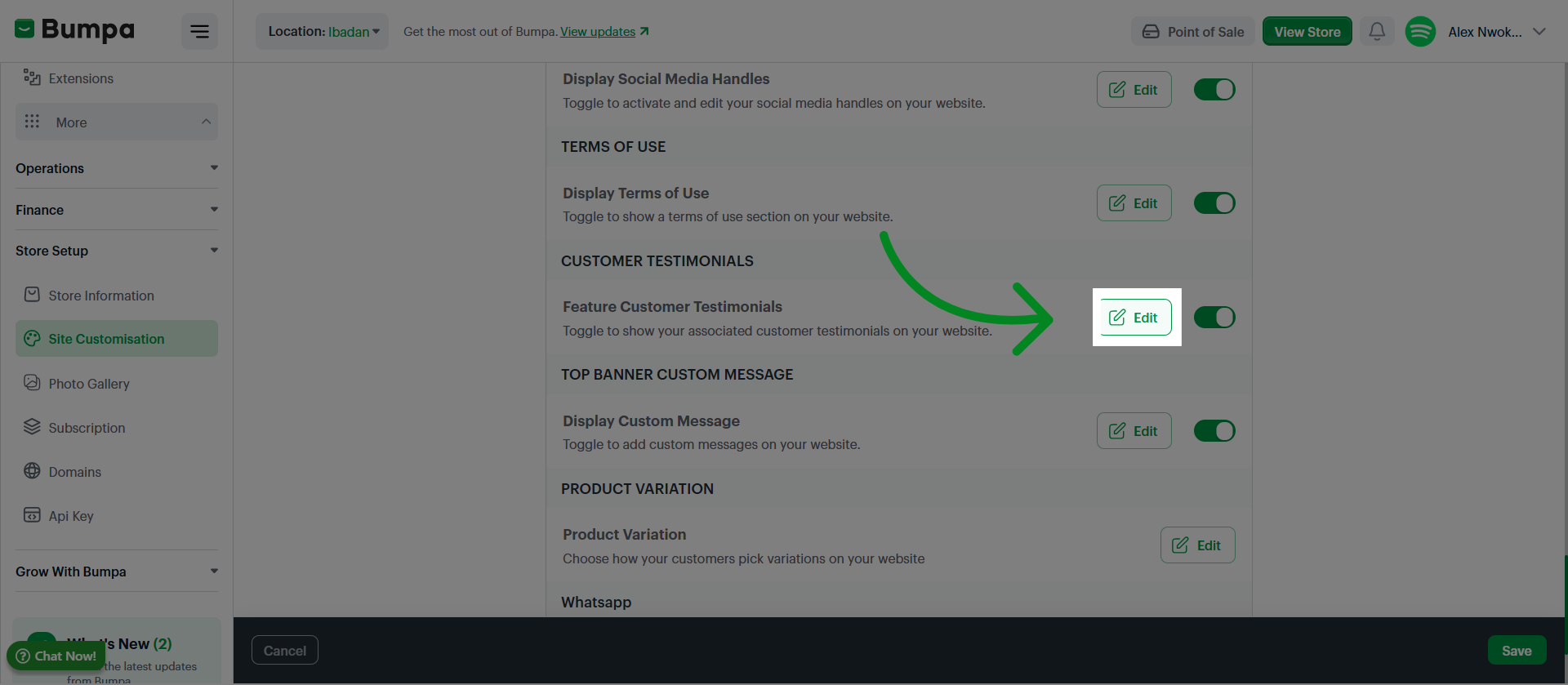Image resolution: width=1568 pixels, height=685 pixels.
Task: Expand the Operations section
Action: coord(117,168)
